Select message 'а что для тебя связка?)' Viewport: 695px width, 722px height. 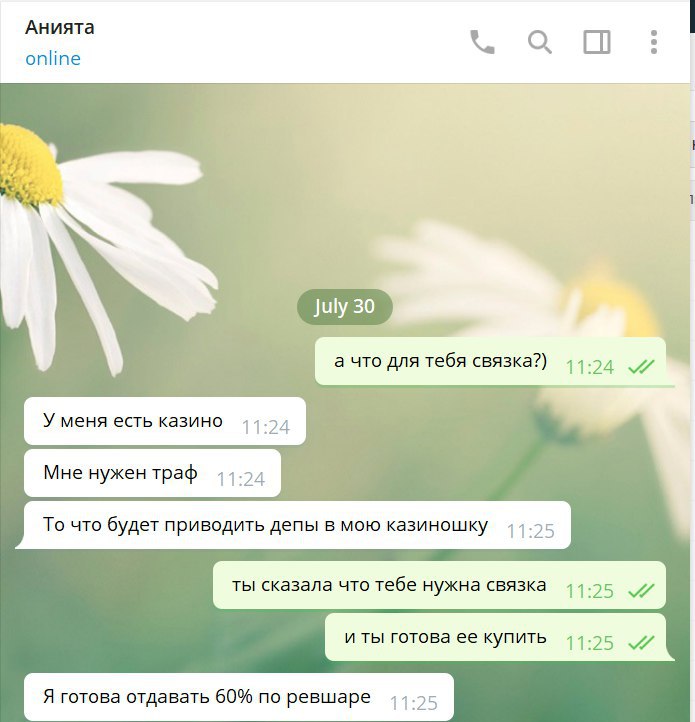click(491, 361)
